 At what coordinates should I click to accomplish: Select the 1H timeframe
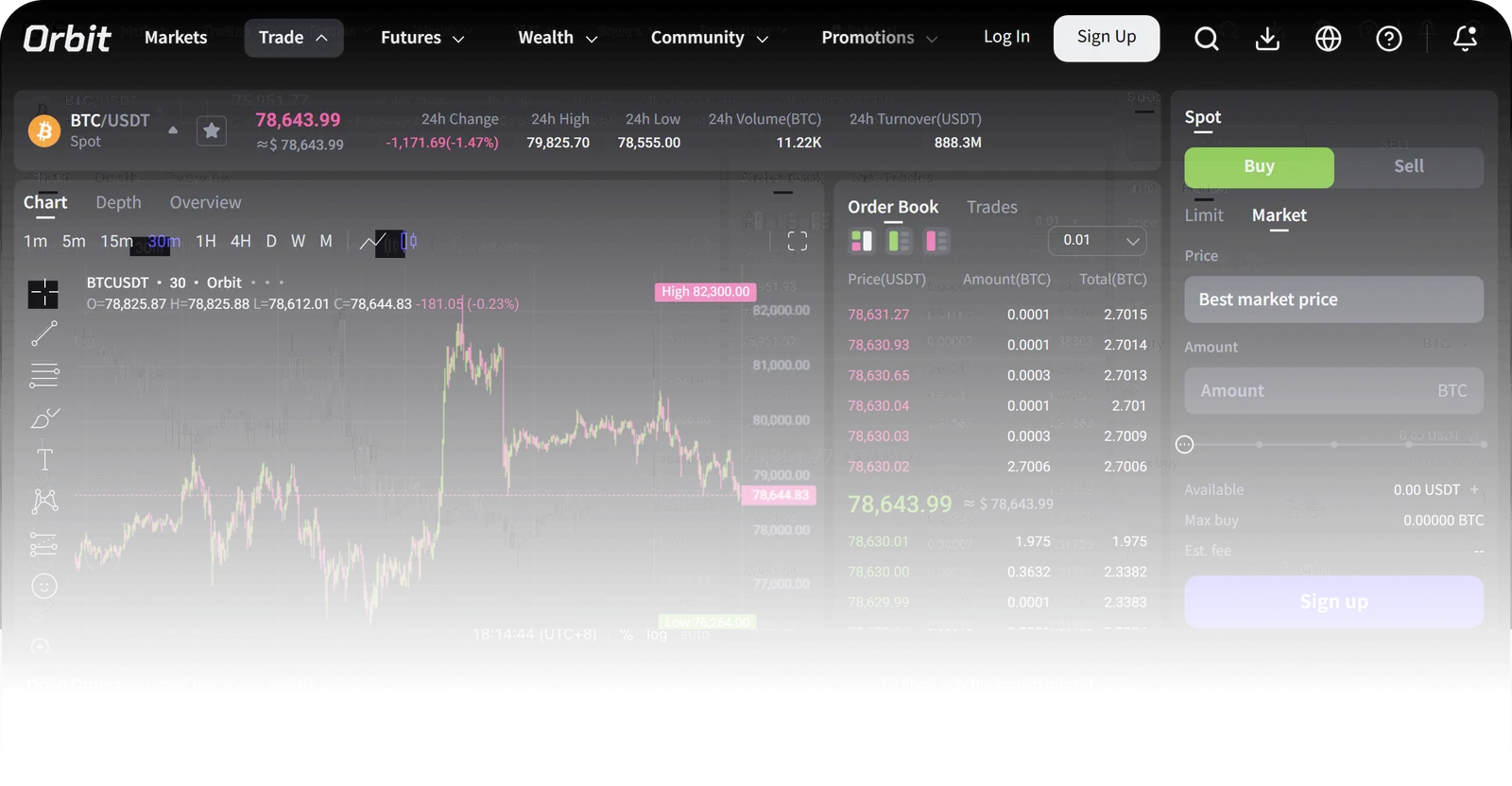coord(206,242)
